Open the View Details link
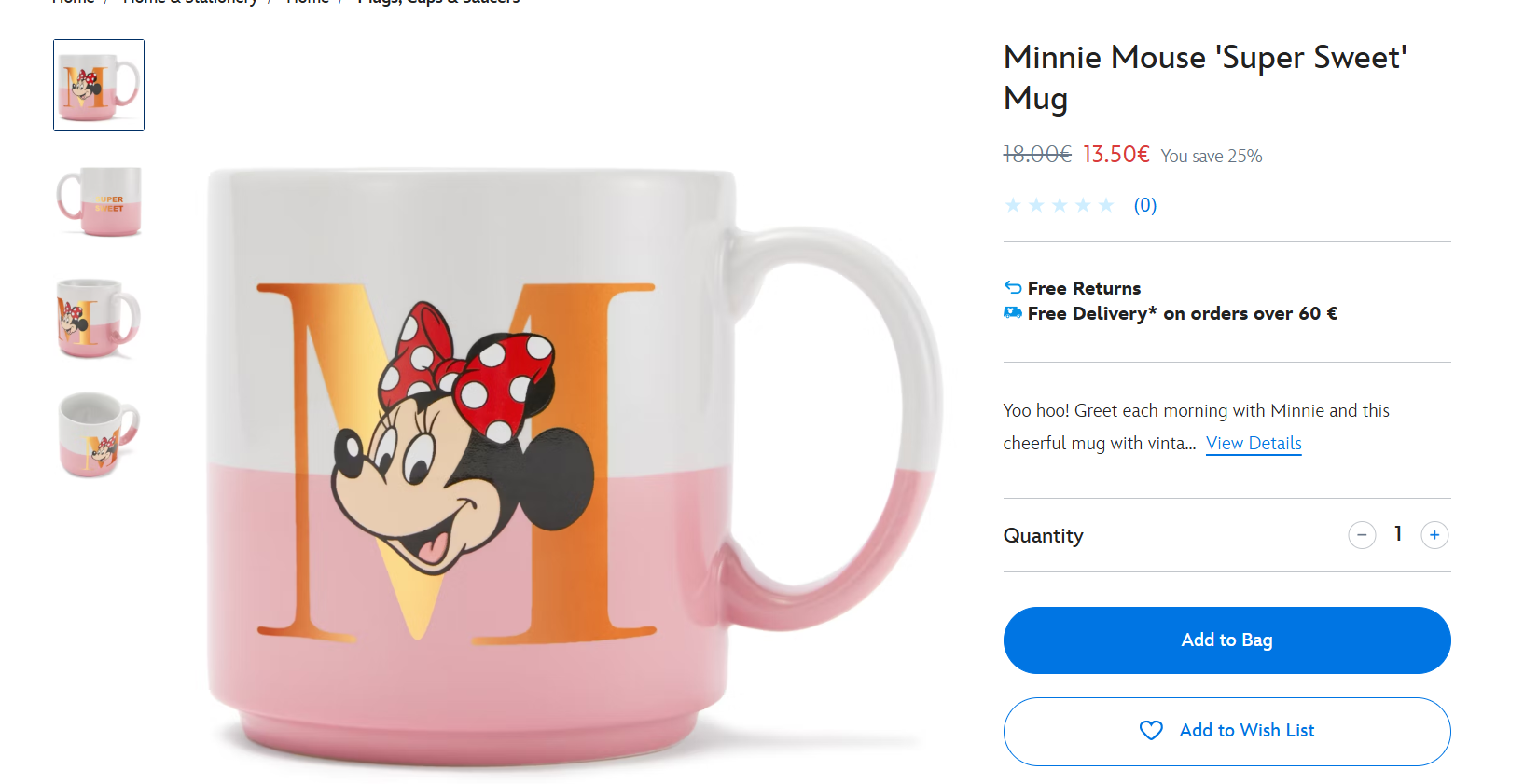 pos(1253,443)
